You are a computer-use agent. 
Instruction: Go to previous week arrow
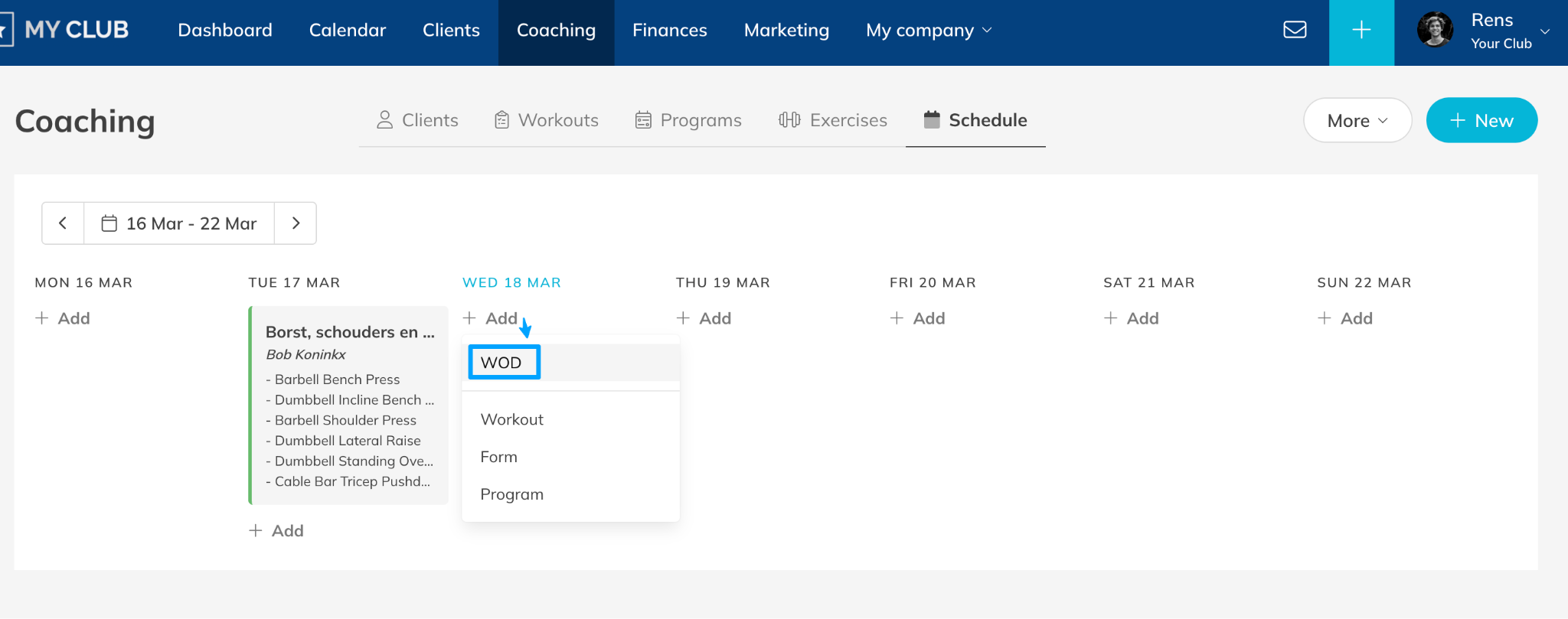pos(63,223)
